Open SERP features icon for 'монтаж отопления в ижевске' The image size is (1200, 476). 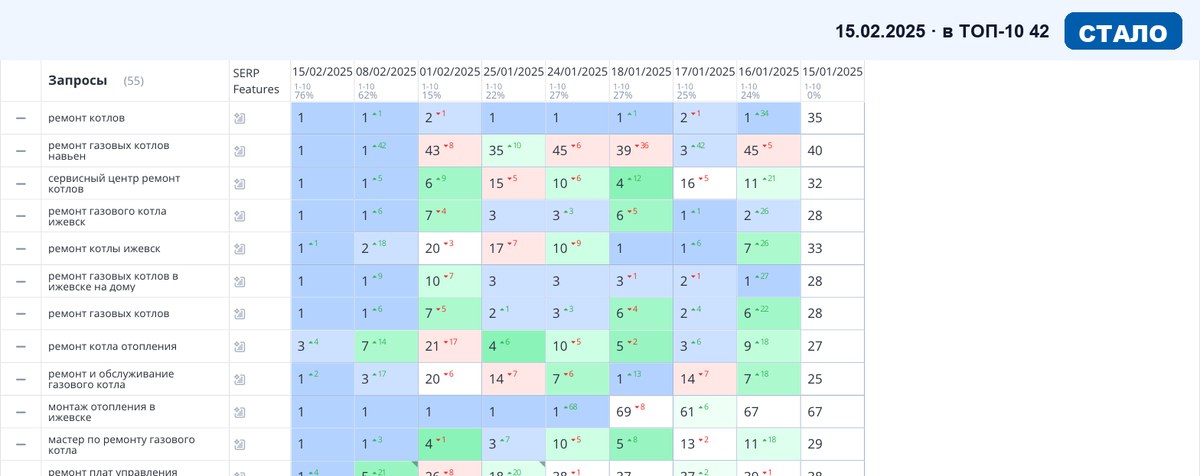click(239, 412)
